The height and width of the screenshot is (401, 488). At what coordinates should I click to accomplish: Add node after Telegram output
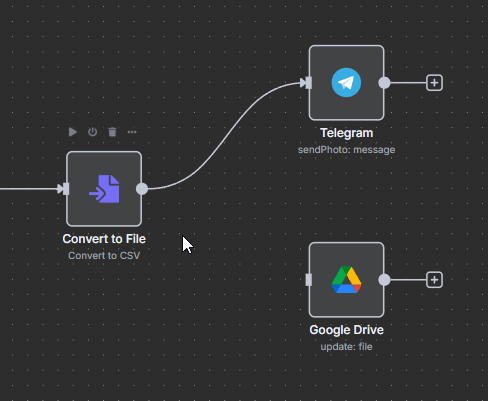click(434, 83)
